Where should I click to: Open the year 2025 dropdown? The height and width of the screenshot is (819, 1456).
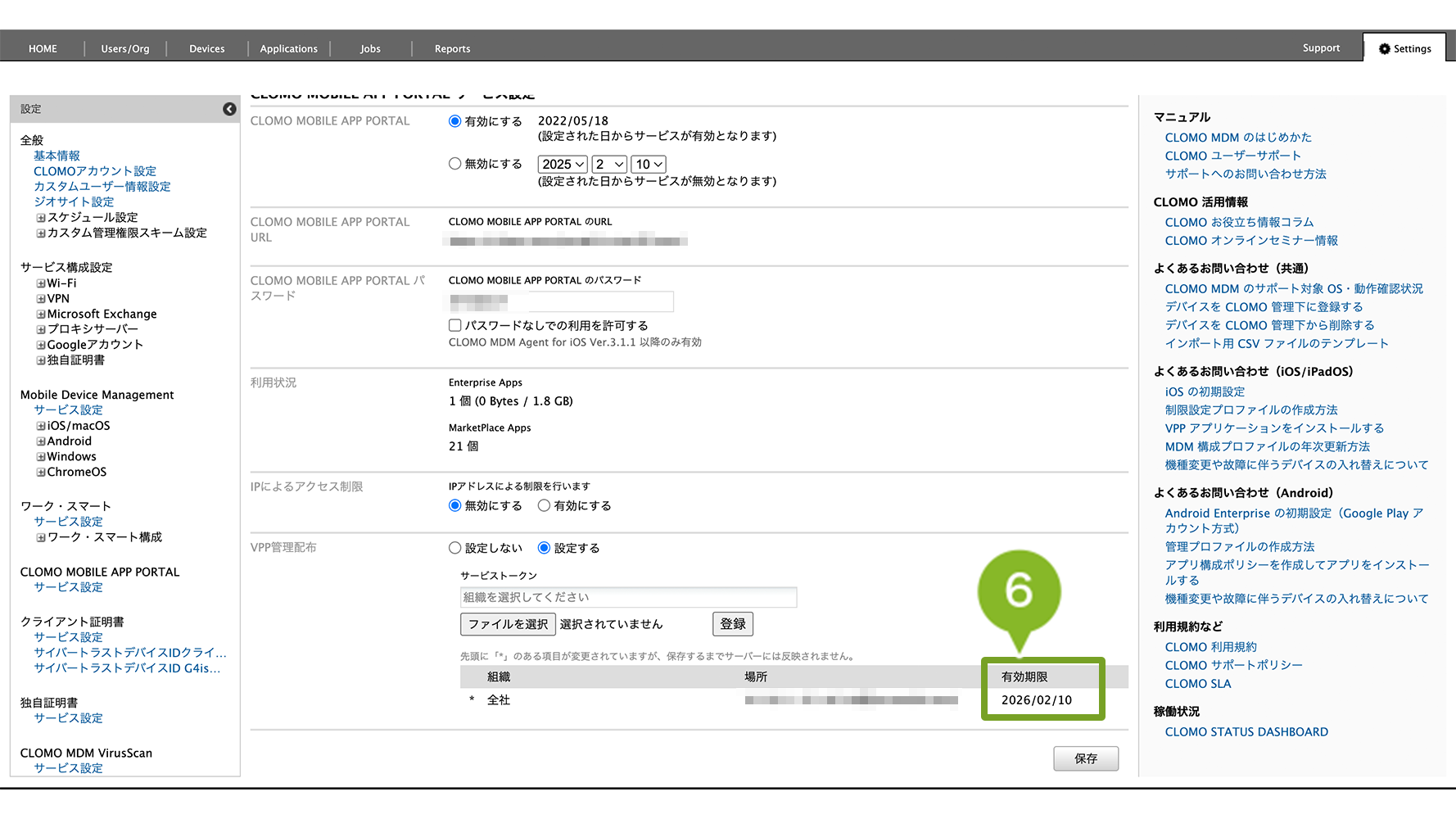563,165
